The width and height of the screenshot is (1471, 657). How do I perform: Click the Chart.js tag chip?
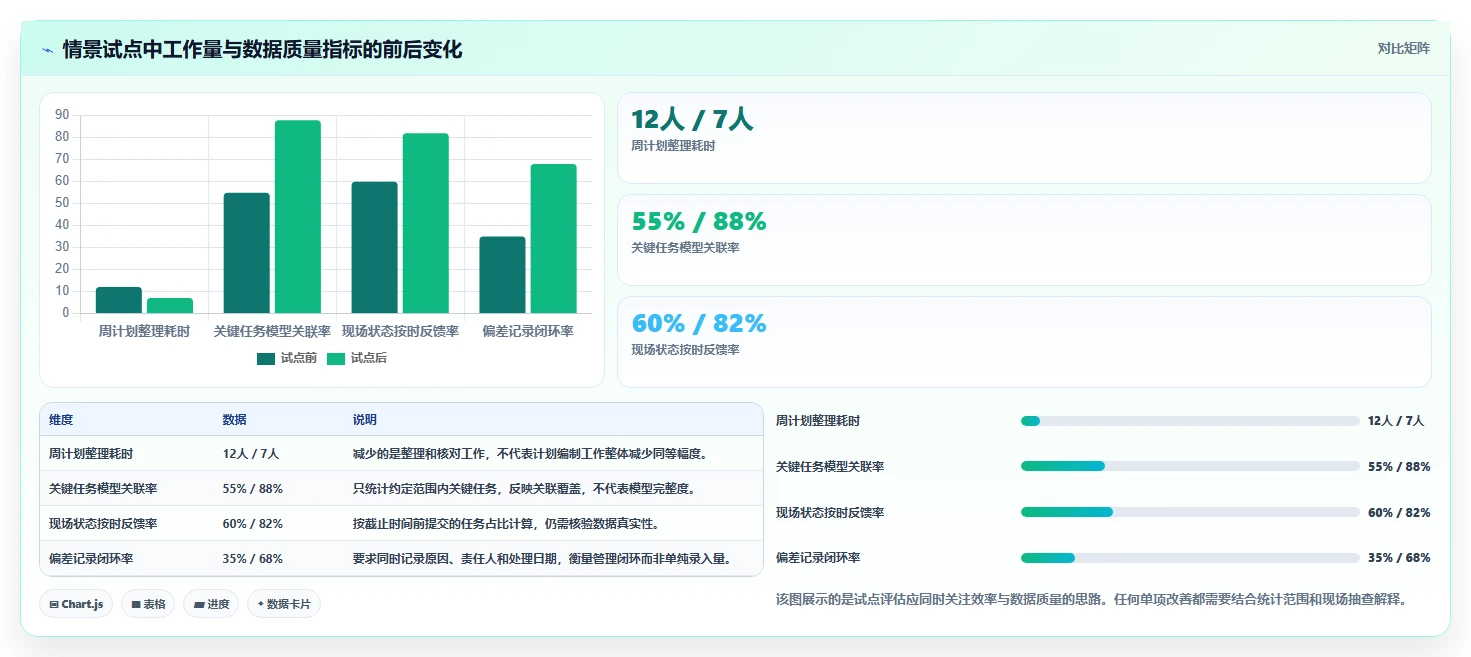(x=76, y=604)
